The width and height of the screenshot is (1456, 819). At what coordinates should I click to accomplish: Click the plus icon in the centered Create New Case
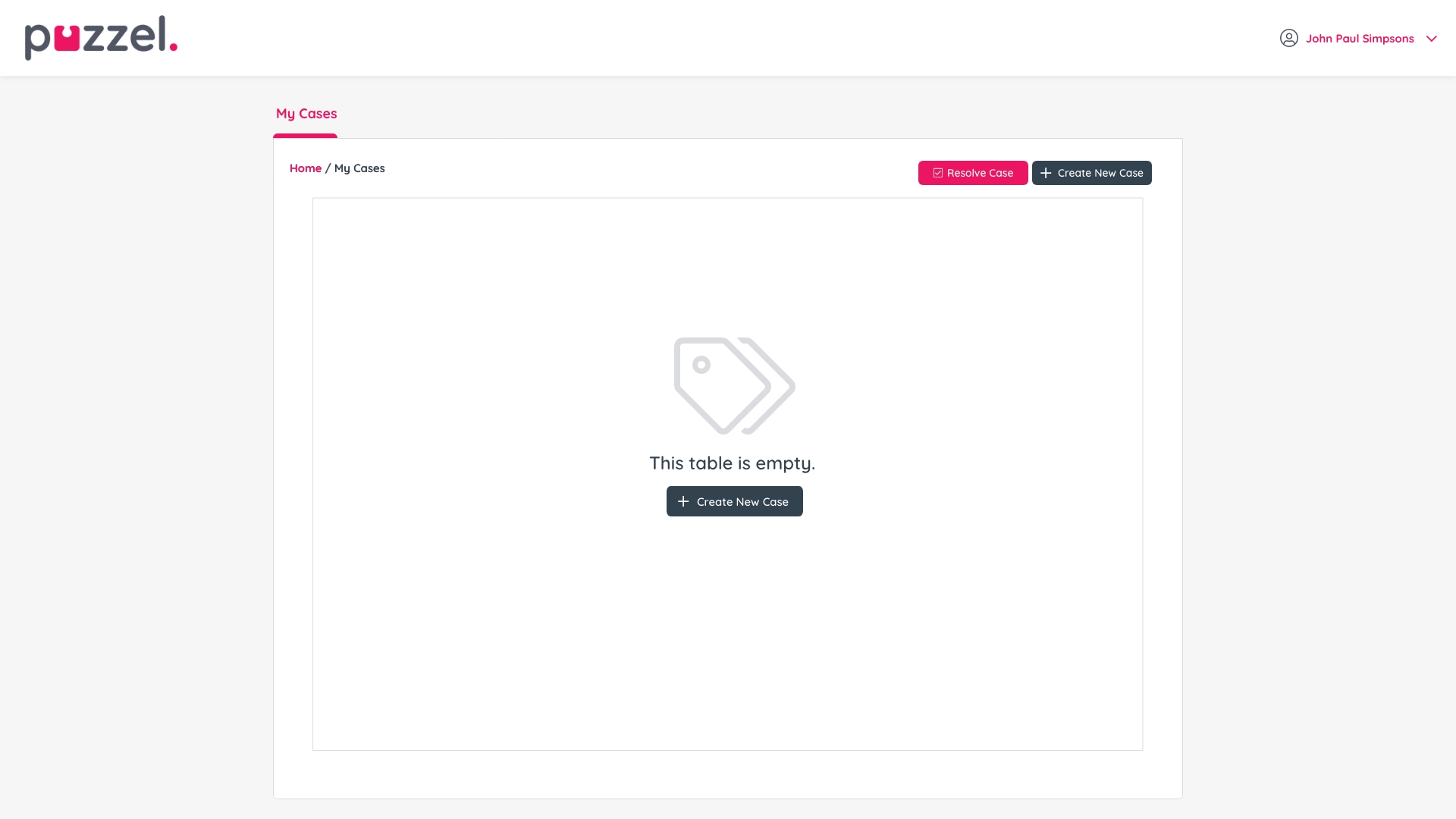682,501
